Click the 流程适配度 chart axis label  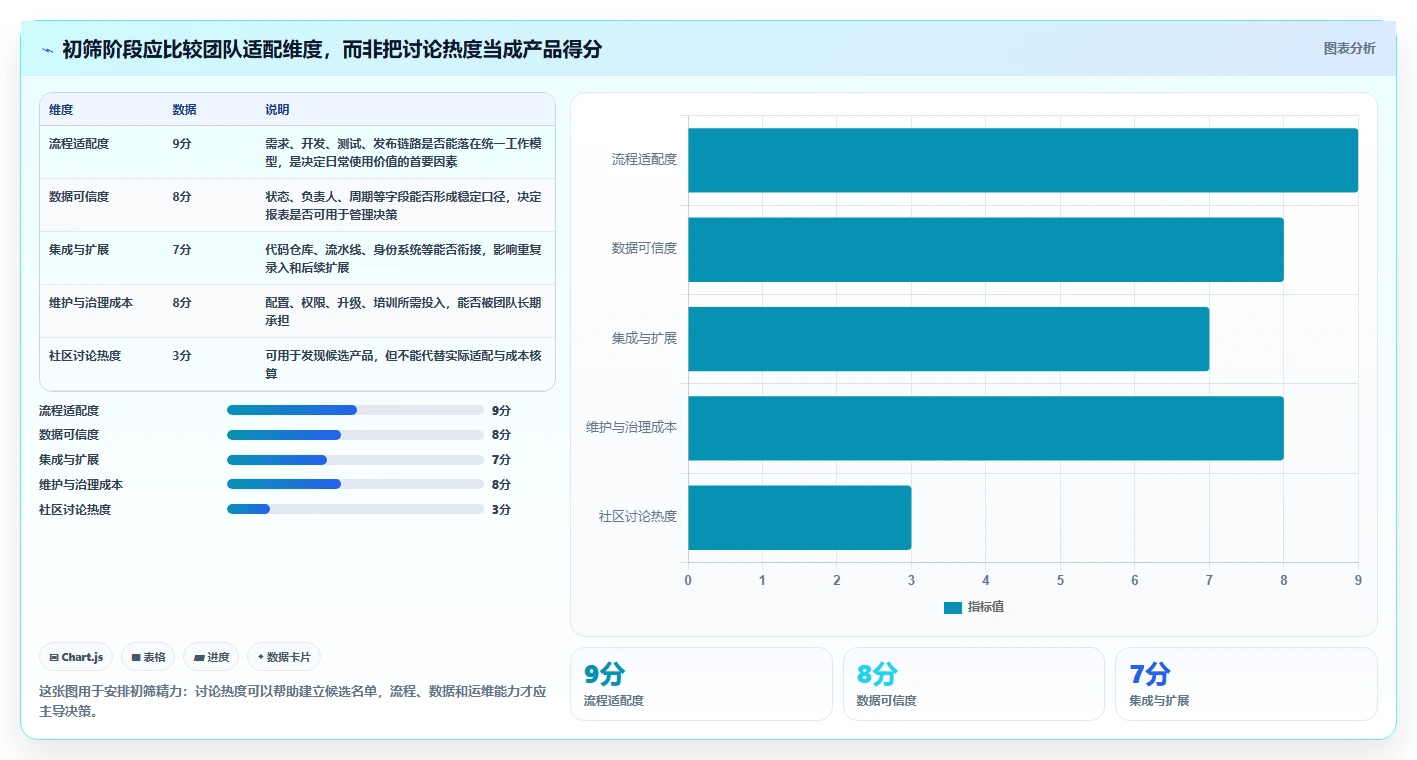[x=644, y=159]
